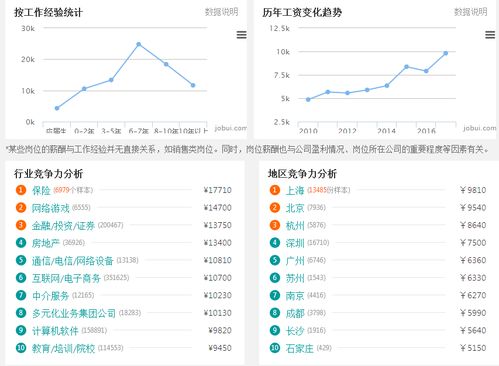Open the 石家庄 region link

(300, 348)
